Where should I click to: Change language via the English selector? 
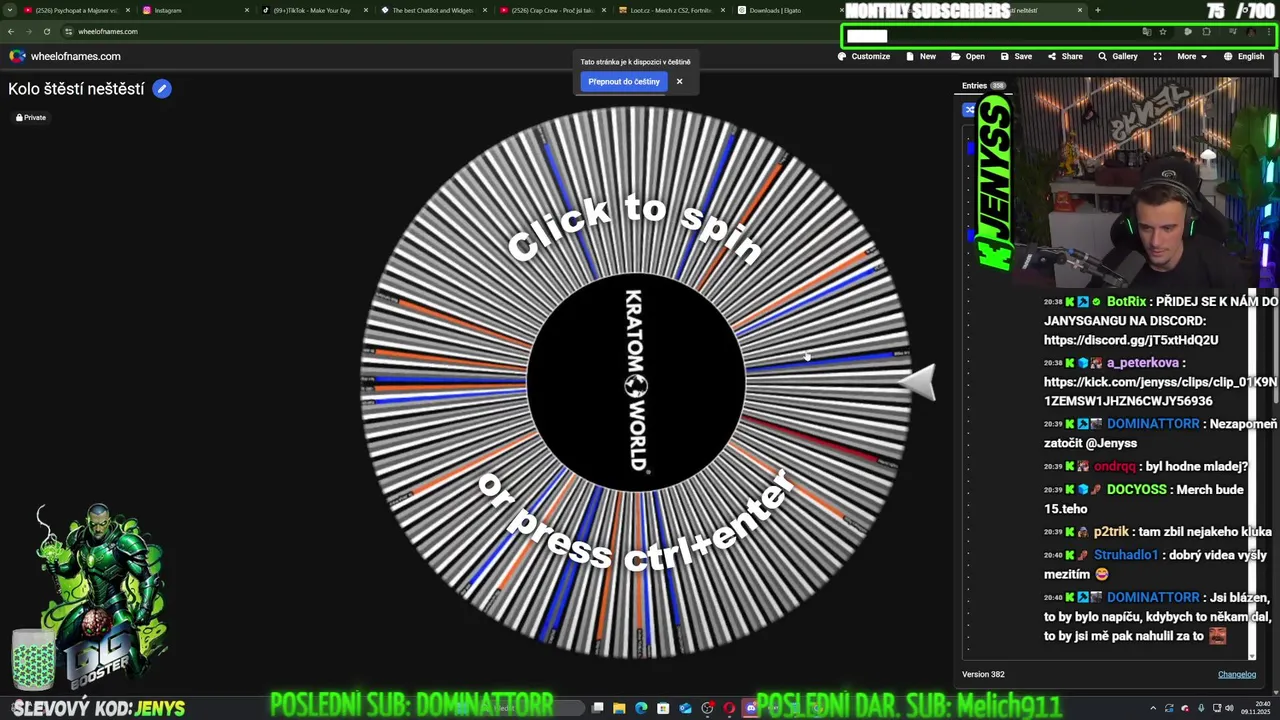[1244, 56]
